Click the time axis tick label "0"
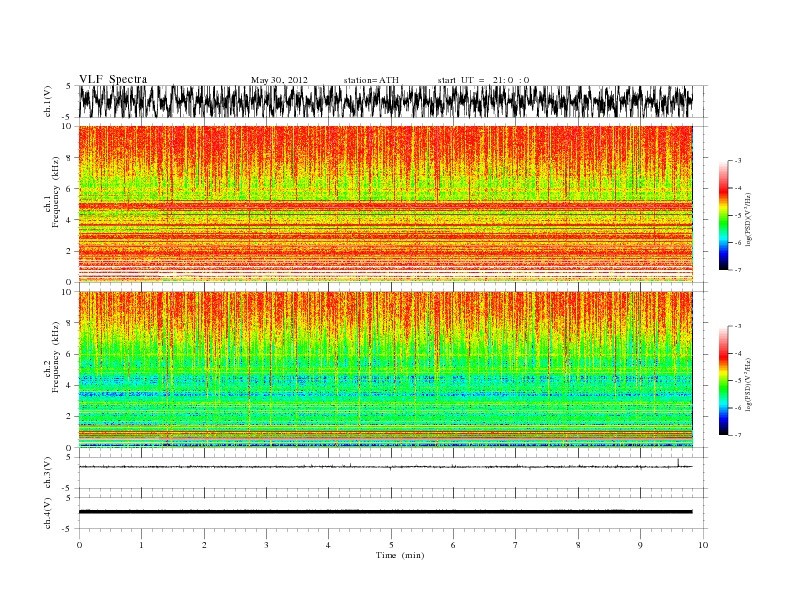The image size is (792, 612). point(79,545)
